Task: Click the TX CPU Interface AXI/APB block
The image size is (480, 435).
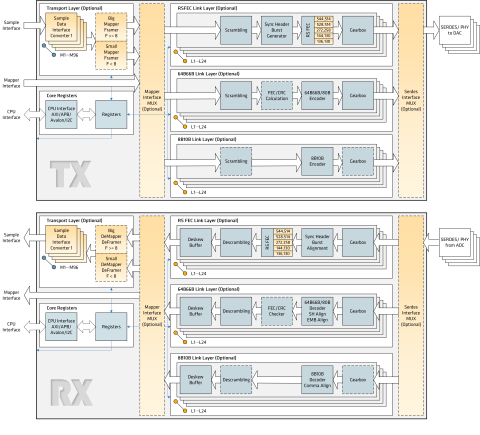Action: point(61,114)
